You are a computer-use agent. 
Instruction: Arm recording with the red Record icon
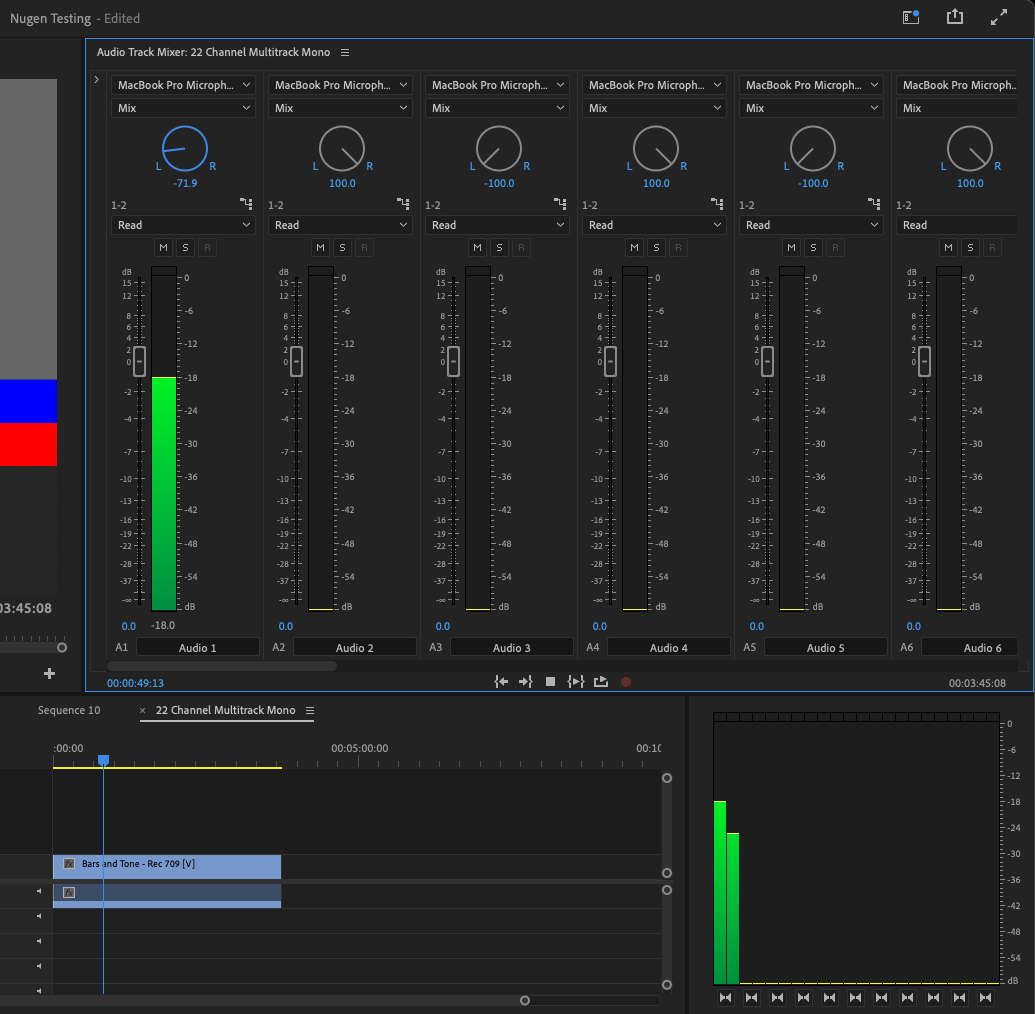point(626,680)
